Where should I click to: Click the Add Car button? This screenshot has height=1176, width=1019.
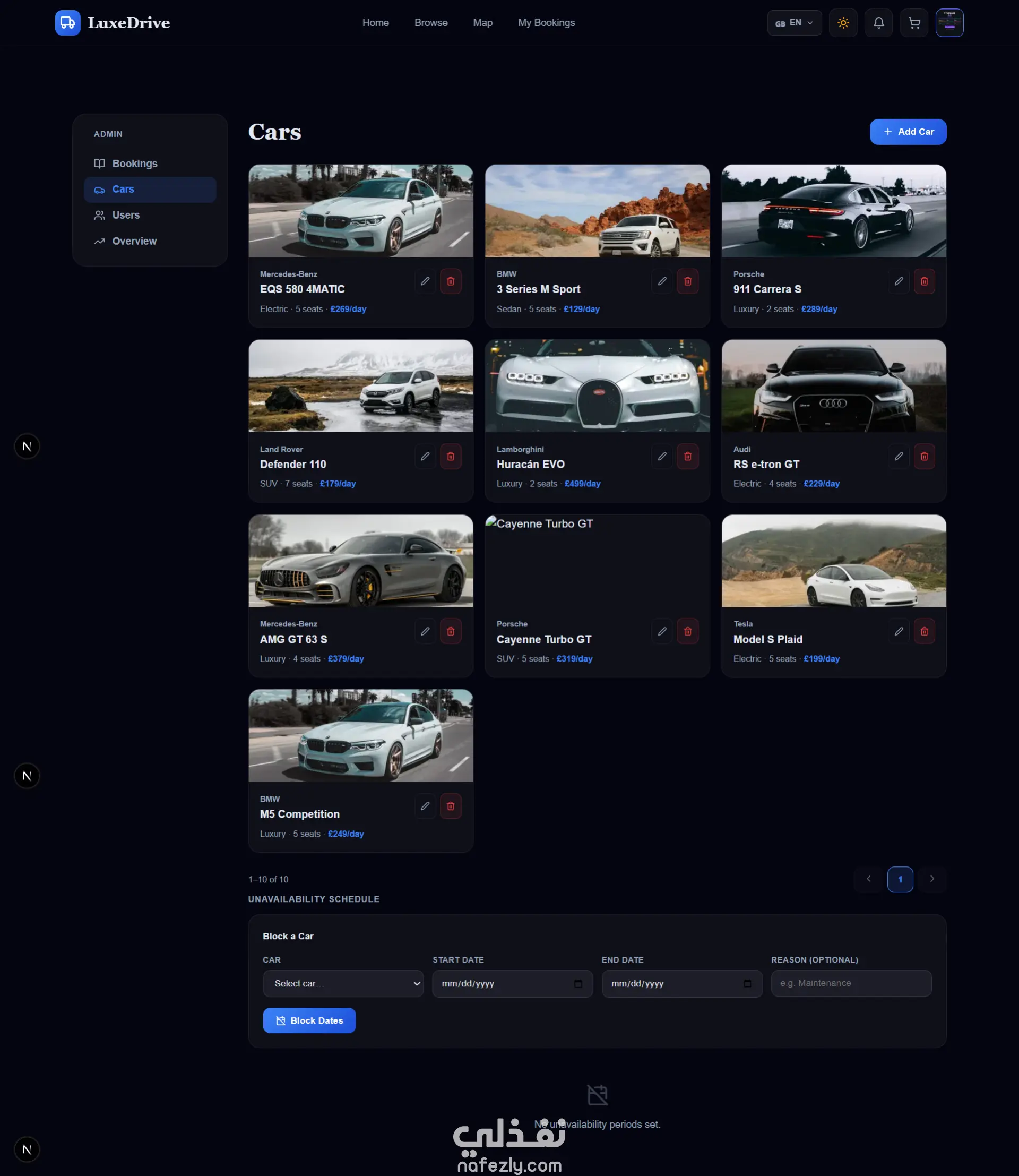pyautogui.click(x=908, y=132)
